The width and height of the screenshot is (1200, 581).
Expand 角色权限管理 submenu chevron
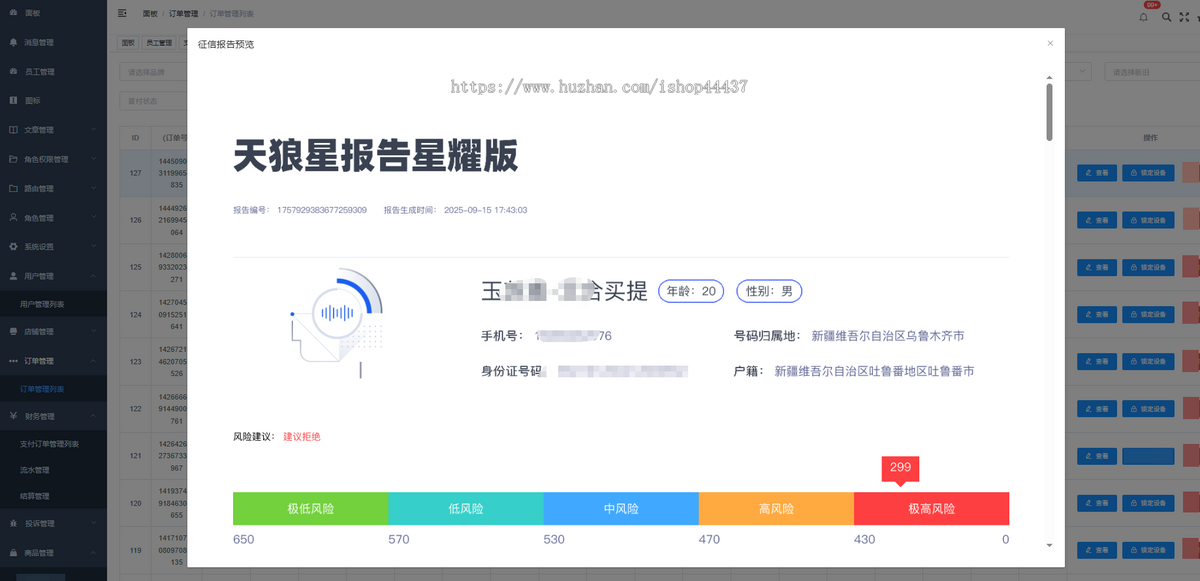click(93, 159)
